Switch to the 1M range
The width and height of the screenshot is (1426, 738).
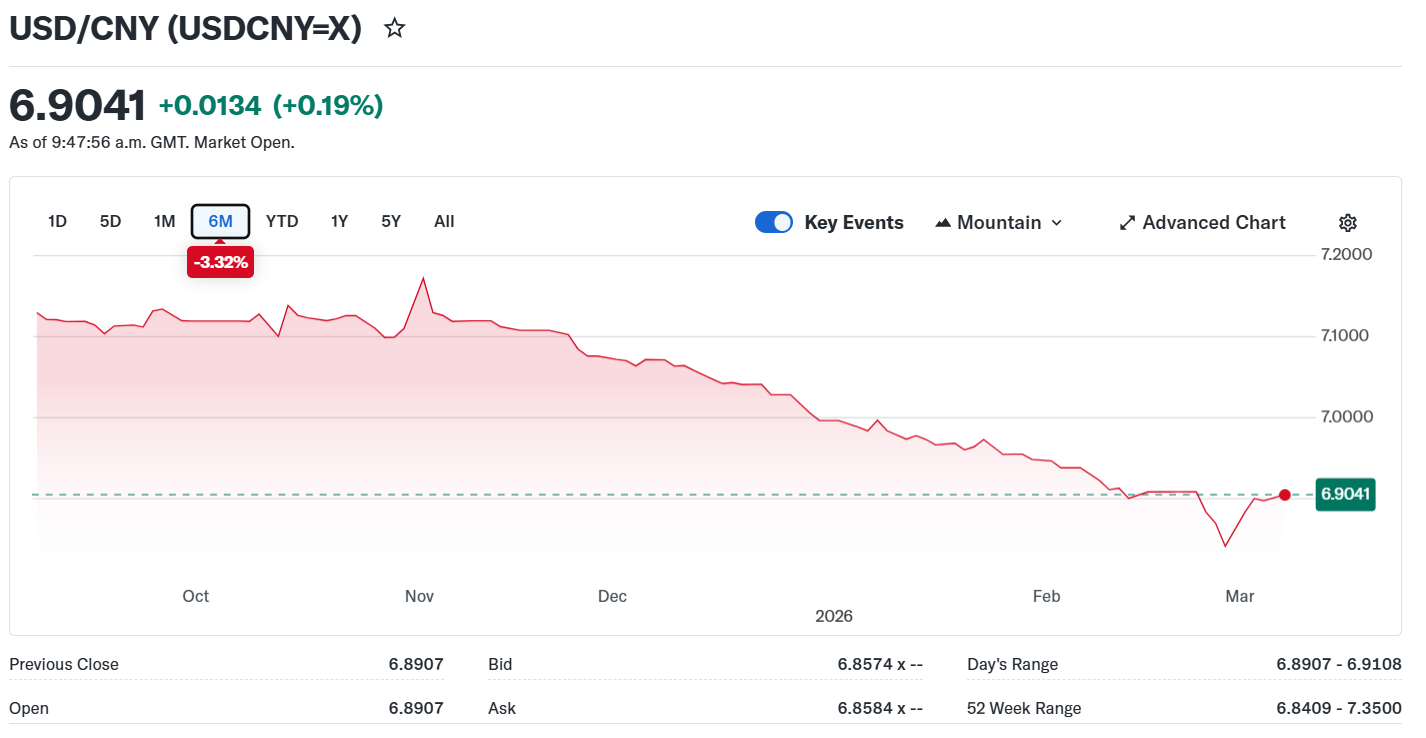tap(164, 221)
